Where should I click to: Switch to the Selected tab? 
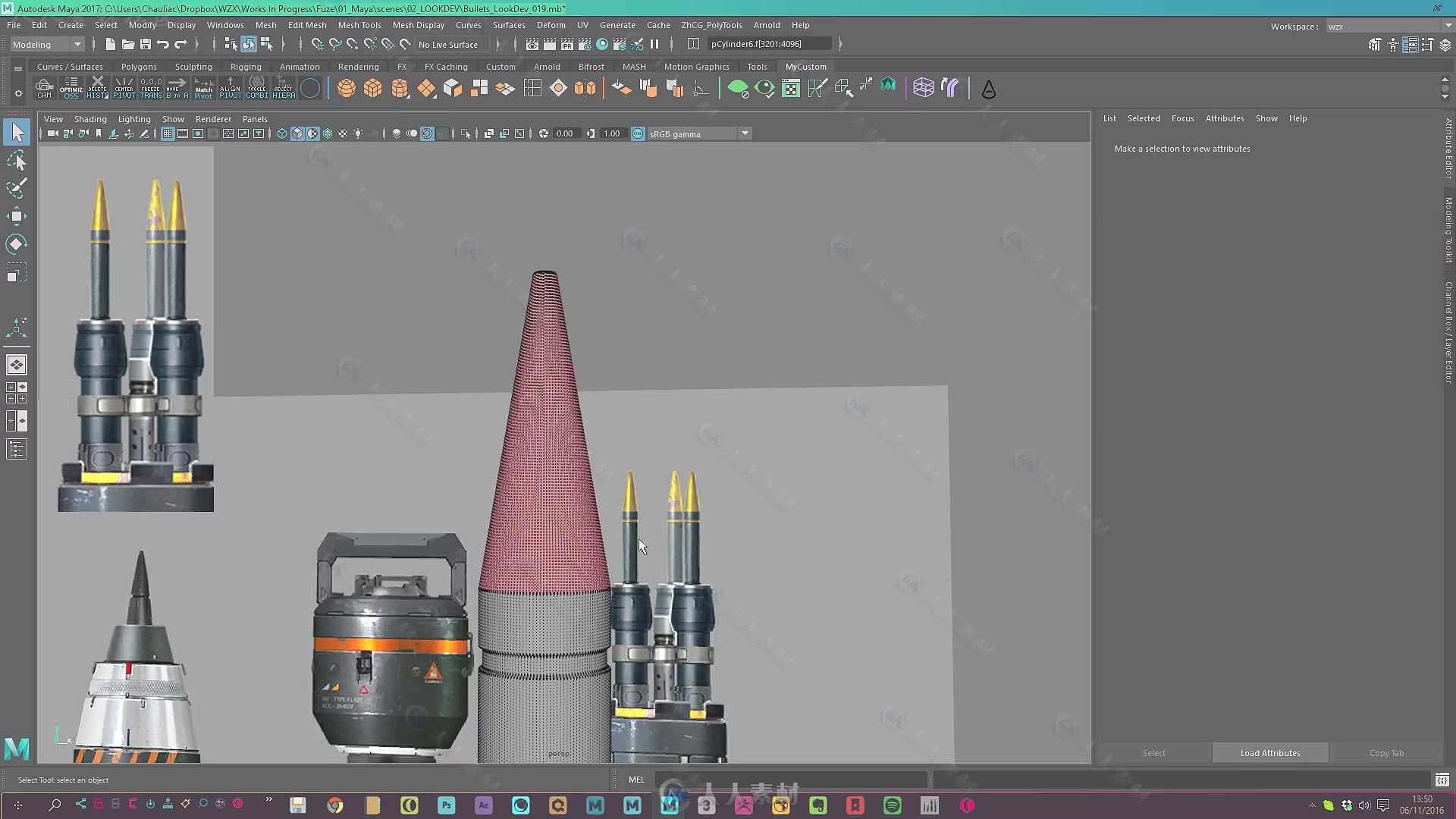coord(1143,118)
